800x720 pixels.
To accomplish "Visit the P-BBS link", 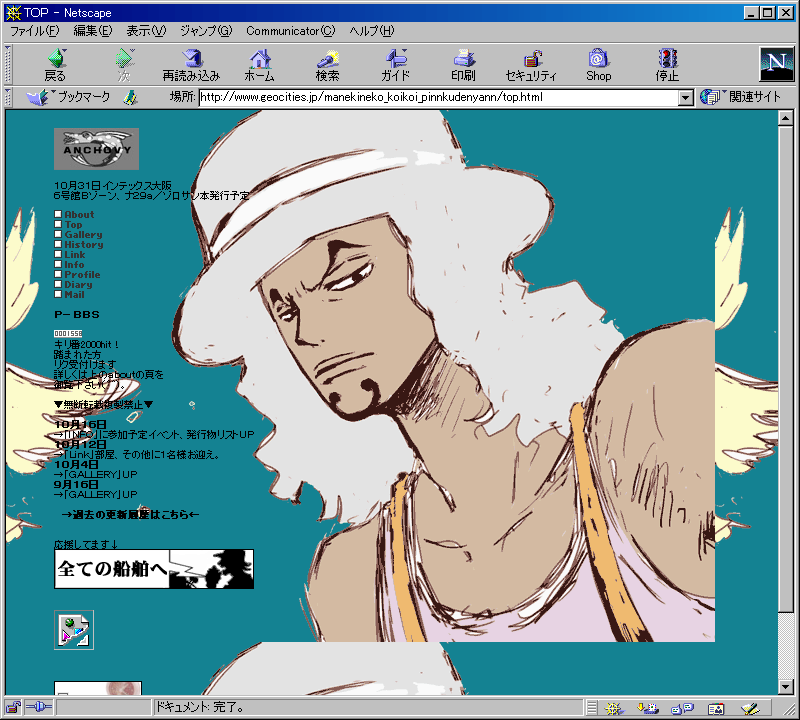I will [77, 315].
